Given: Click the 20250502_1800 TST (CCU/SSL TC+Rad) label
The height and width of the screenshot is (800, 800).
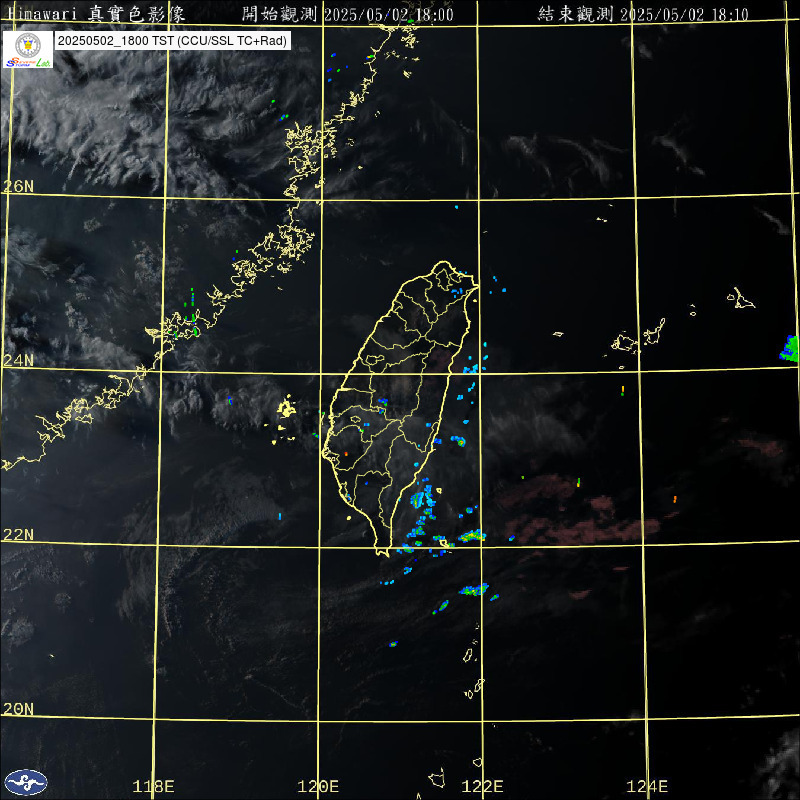Looking at the screenshot, I should pos(172,41).
